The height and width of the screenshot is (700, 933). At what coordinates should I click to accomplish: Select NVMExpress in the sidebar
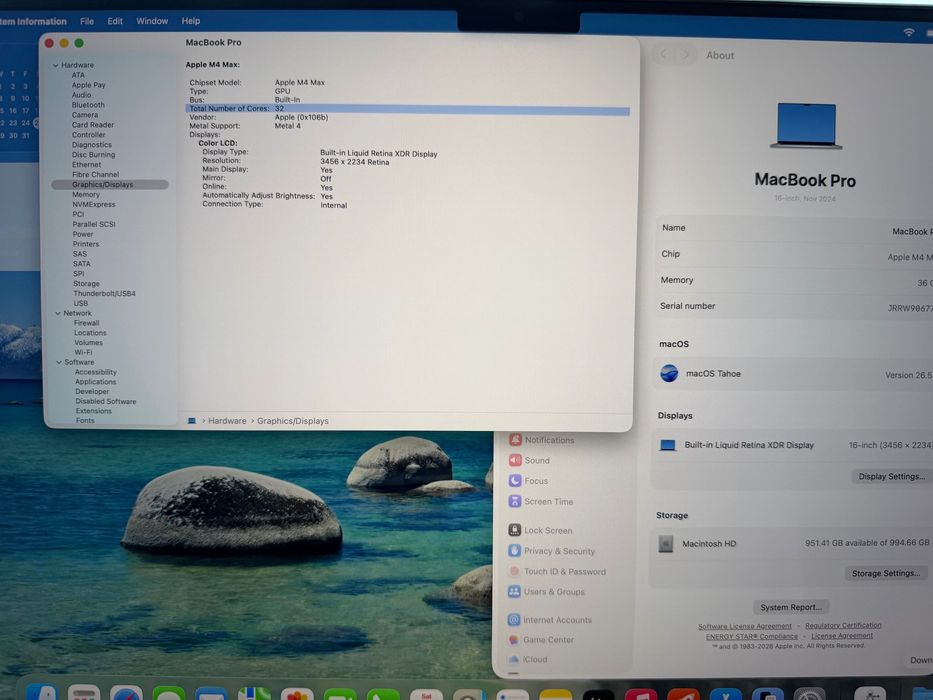[94, 204]
